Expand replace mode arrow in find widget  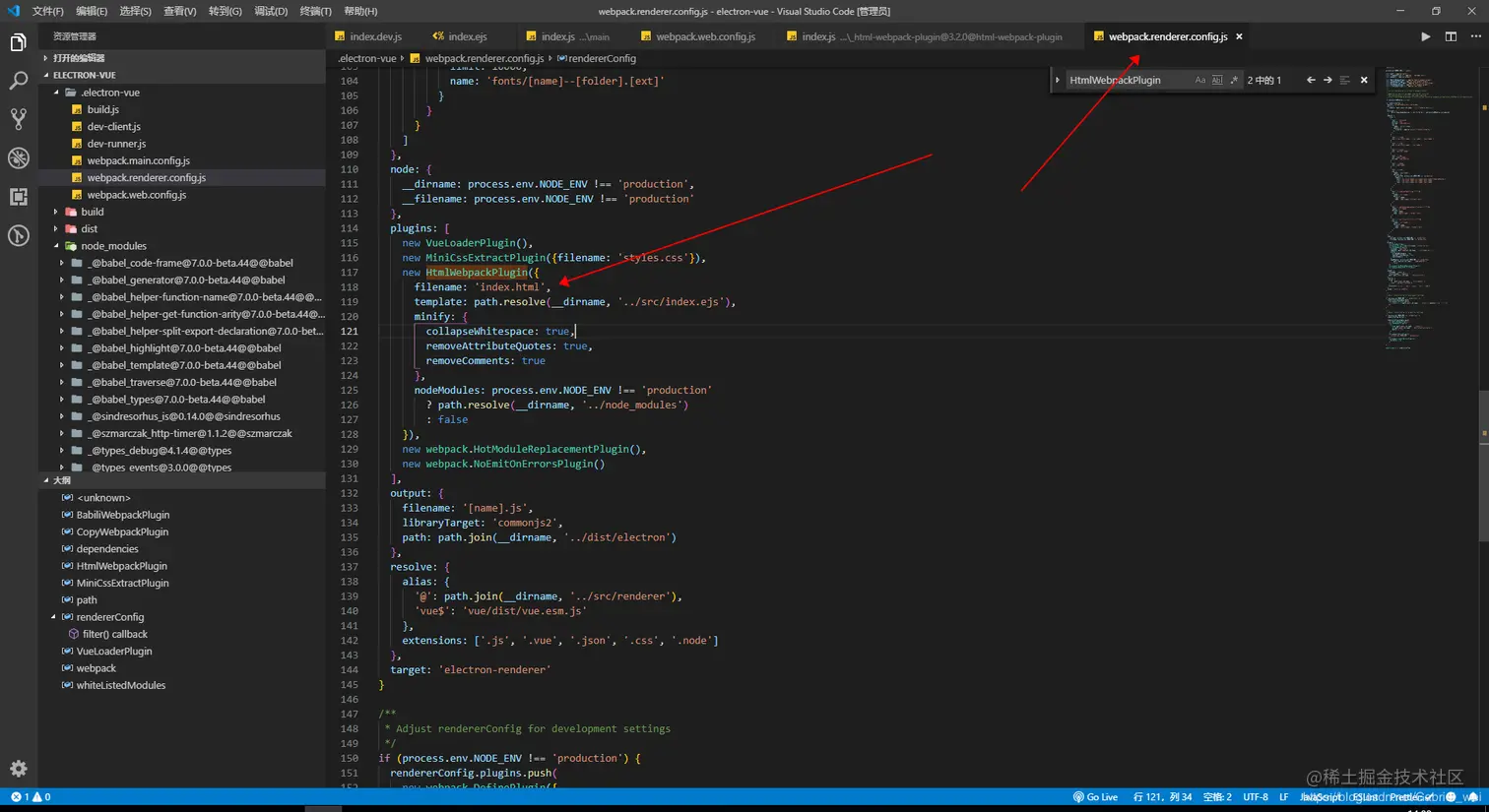tap(1058, 80)
